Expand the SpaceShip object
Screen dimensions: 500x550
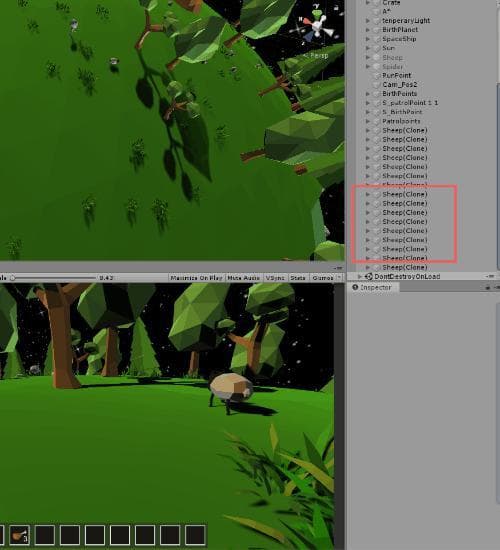[368, 39]
